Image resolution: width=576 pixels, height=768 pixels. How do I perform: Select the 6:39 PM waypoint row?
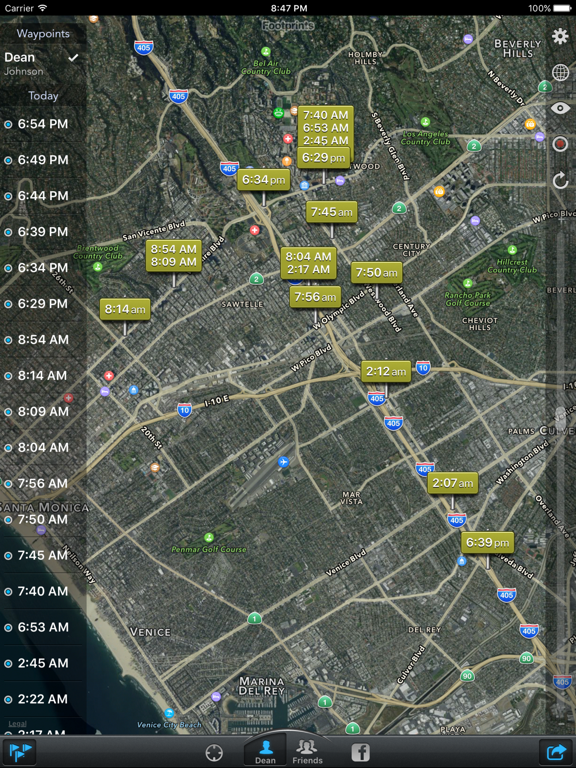tap(43, 232)
